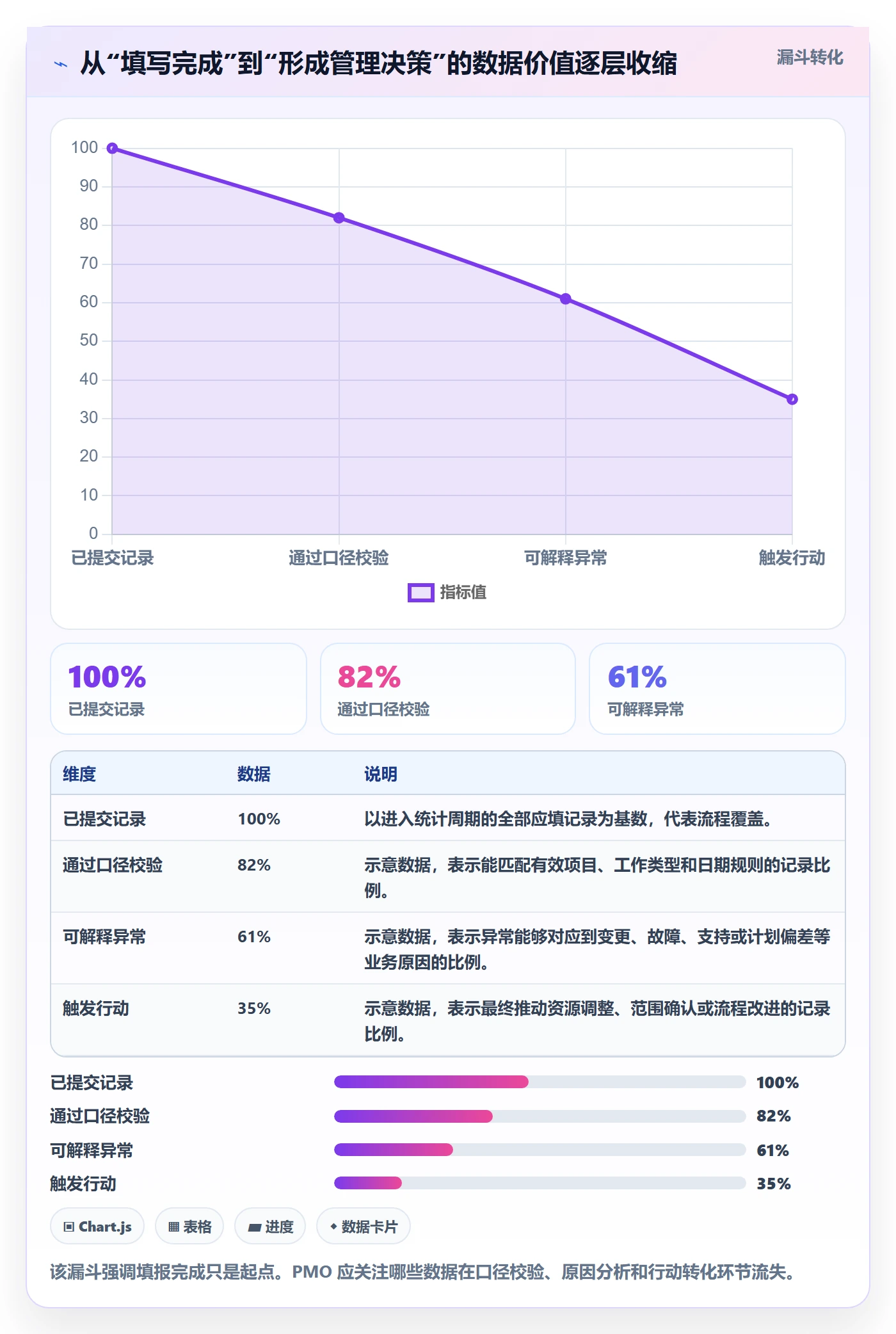The image size is (896, 1334).
Task: Click the lightning icon beside the title
Action: pyautogui.click(x=61, y=64)
